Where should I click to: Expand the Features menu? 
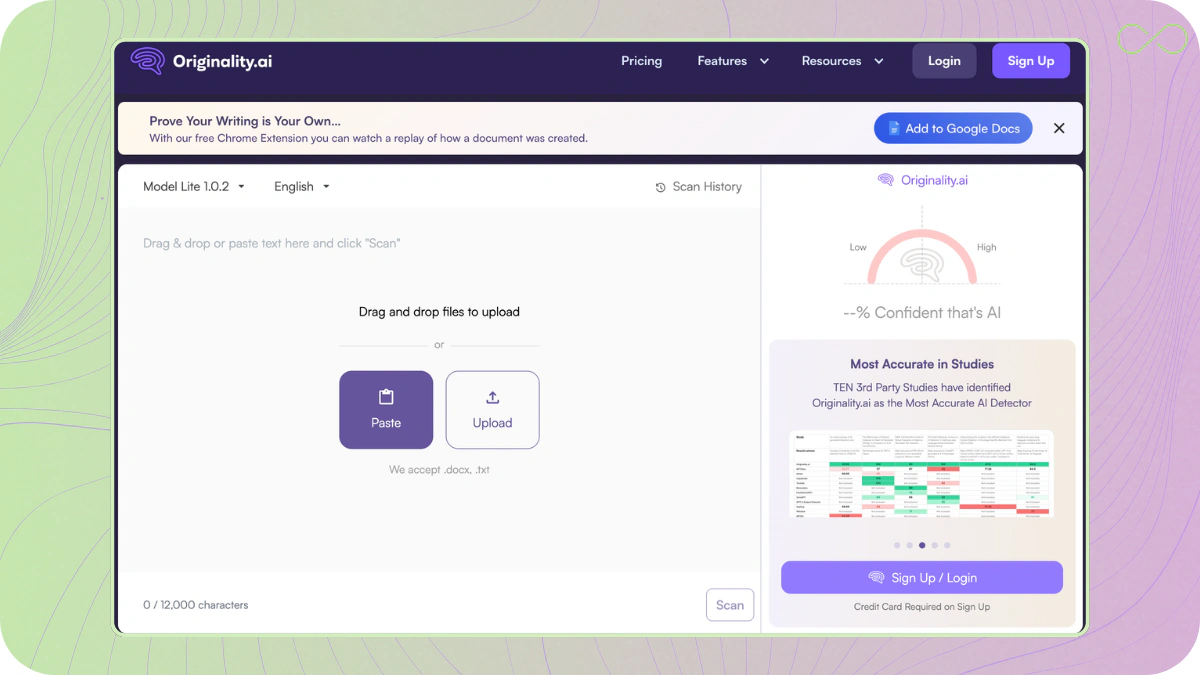733,61
